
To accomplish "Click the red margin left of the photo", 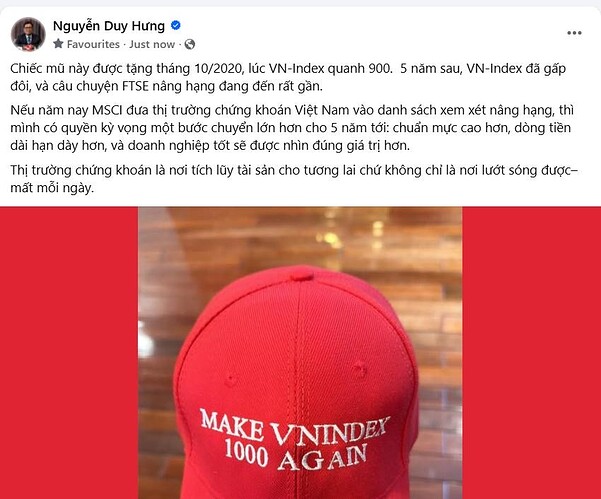I will tap(69, 353).
